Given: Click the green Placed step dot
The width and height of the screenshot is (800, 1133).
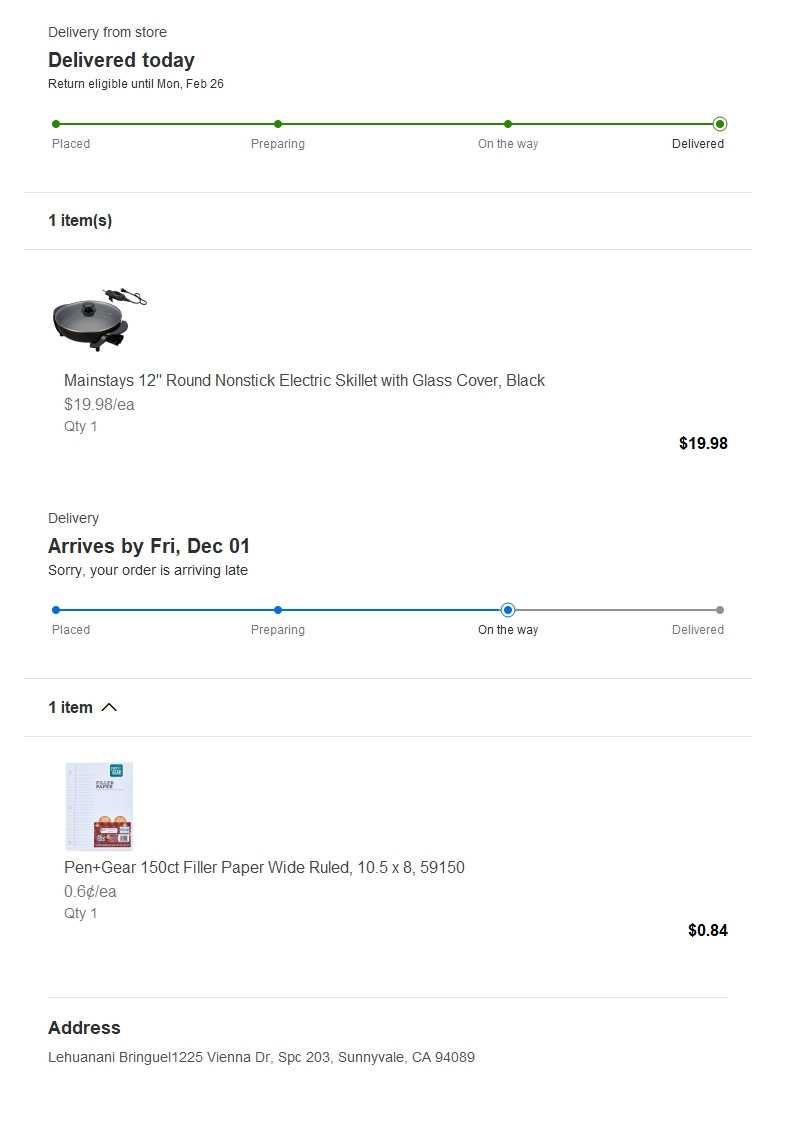Looking at the screenshot, I should tap(56, 124).
